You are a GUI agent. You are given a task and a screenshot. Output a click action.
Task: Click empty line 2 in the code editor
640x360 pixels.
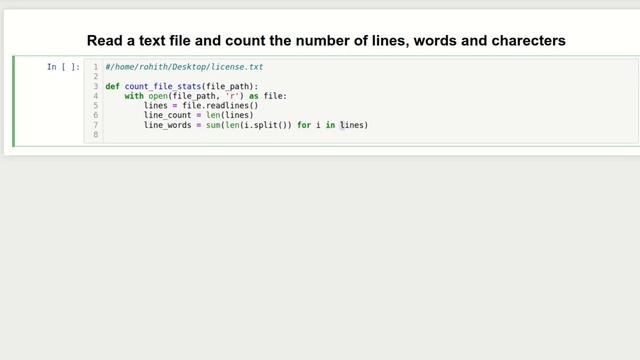coord(371,76)
